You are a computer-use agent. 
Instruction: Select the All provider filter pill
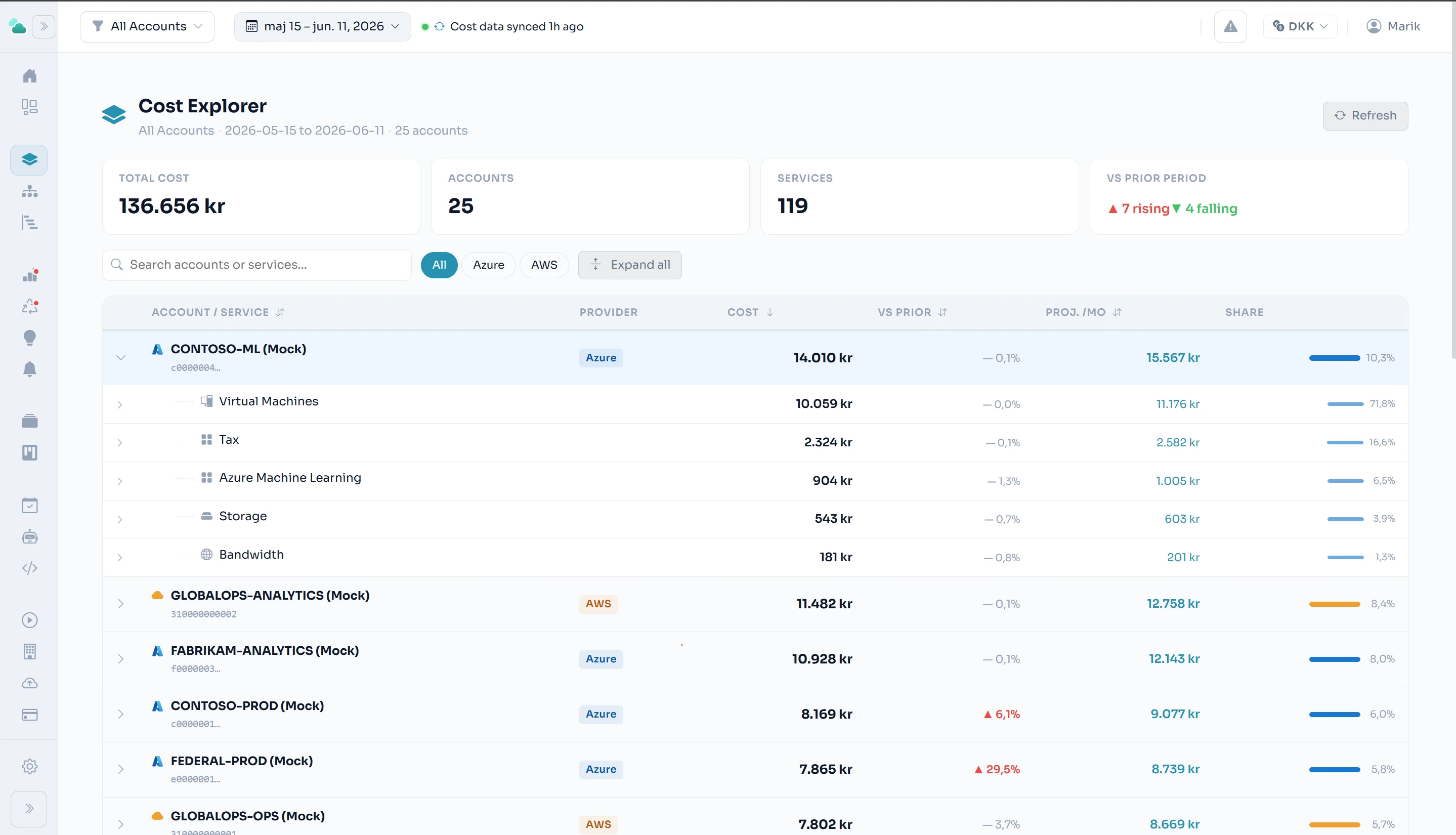click(439, 265)
